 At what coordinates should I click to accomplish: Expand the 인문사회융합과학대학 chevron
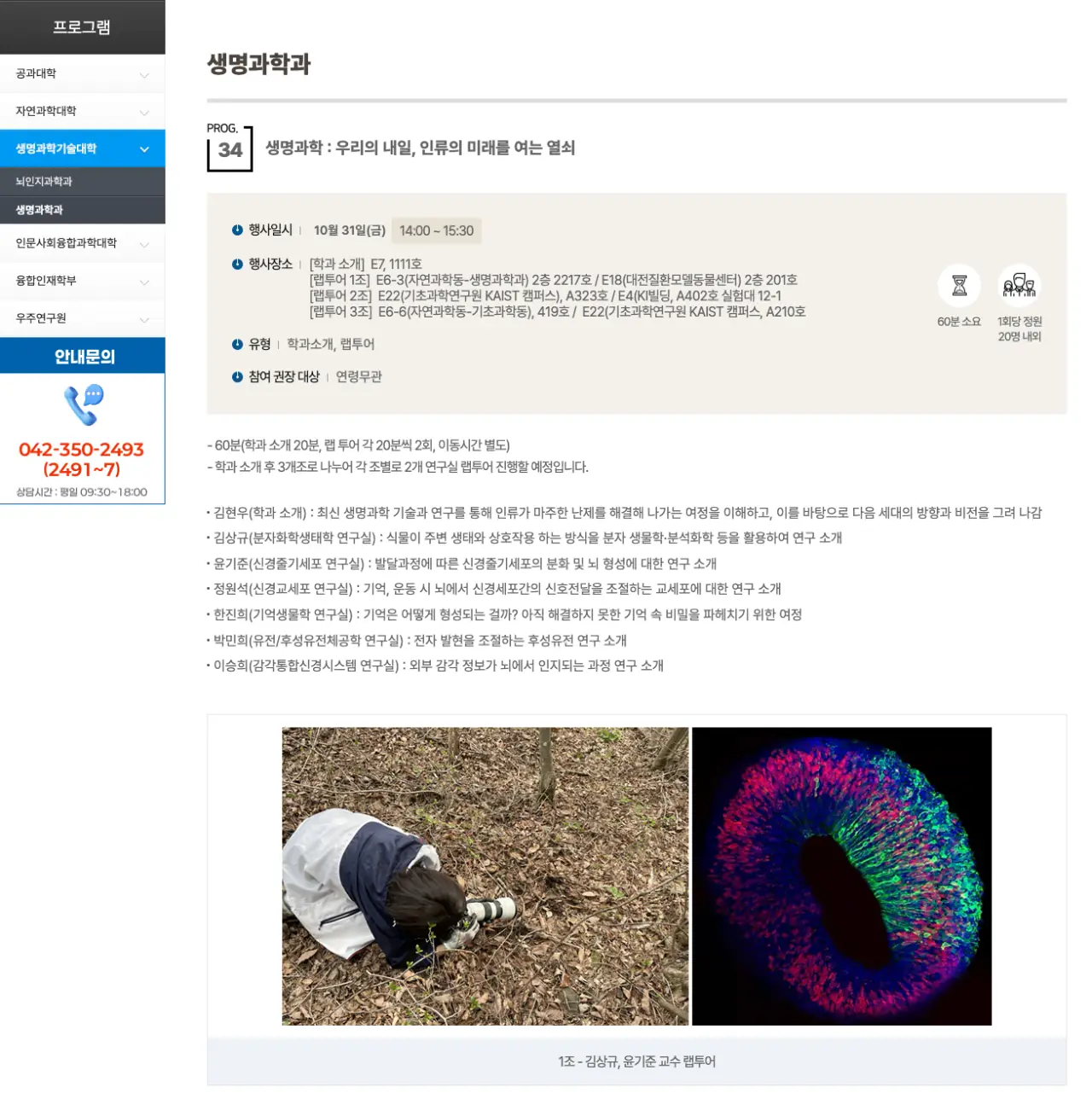pyautogui.click(x=144, y=245)
